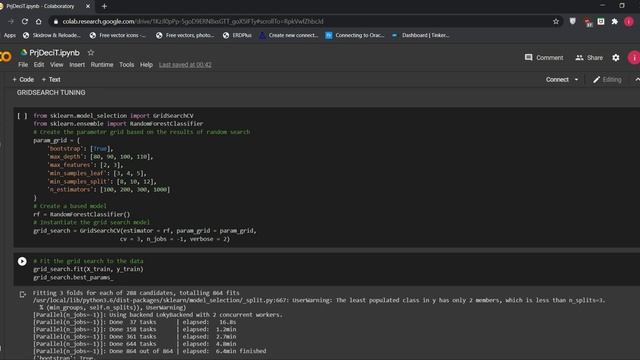This screenshot has width=640, height=360.
Task: Open the Create new connection bookmark
Action: pos(289,36)
